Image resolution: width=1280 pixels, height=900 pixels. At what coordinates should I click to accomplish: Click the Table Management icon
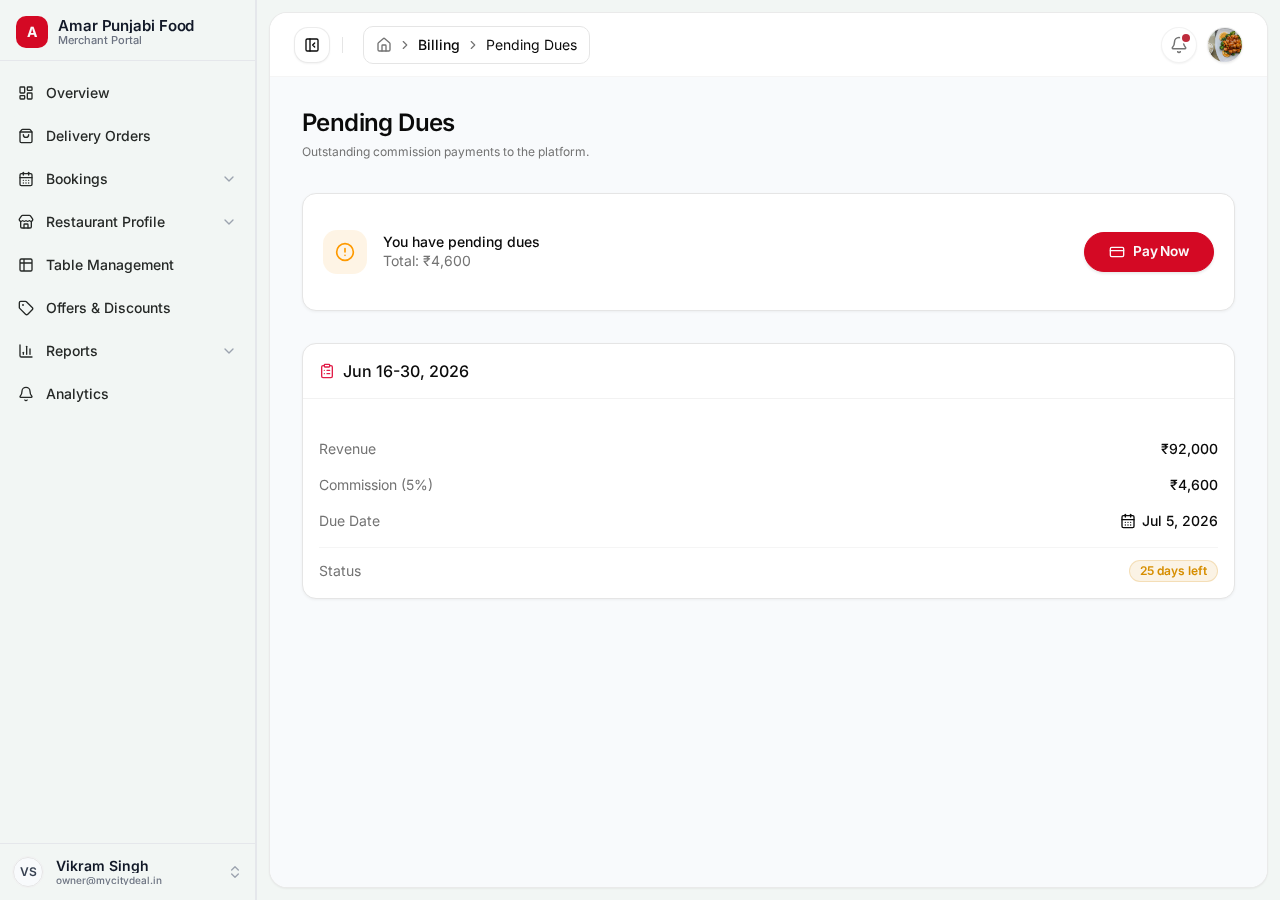(26, 265)
